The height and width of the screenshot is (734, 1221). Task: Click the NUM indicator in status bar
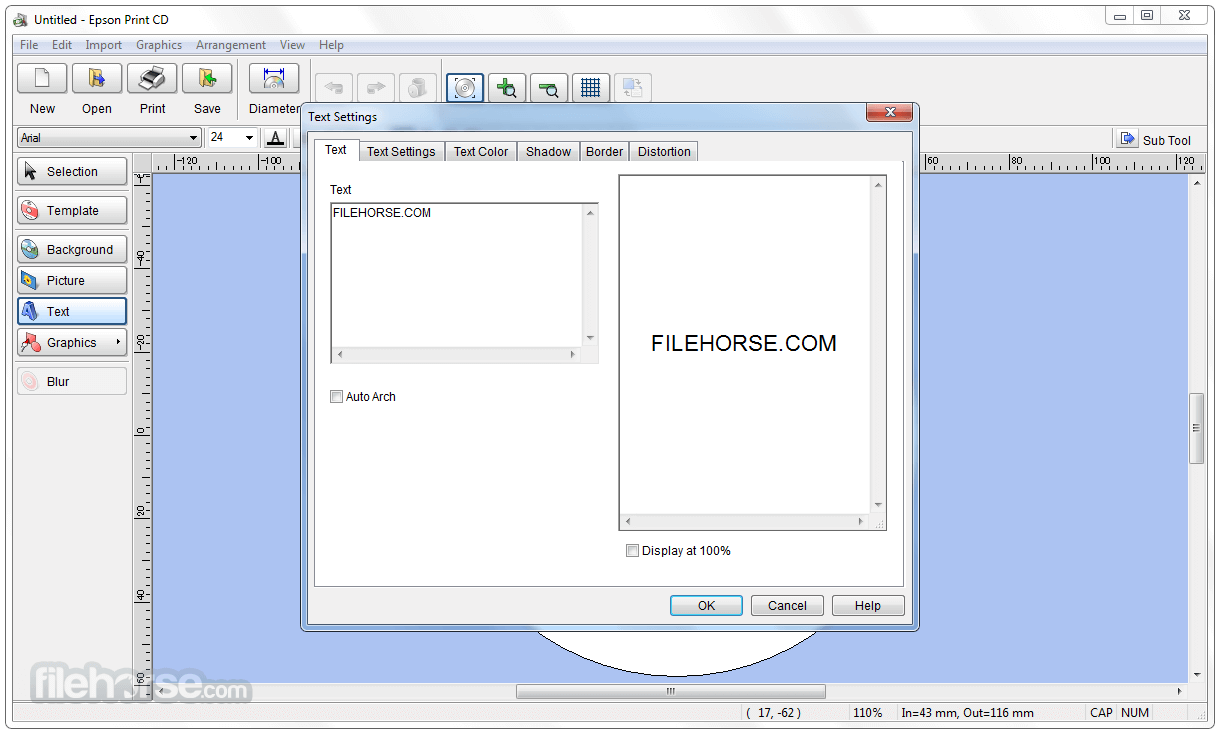pyautogui.click(x=1135, y=713)
